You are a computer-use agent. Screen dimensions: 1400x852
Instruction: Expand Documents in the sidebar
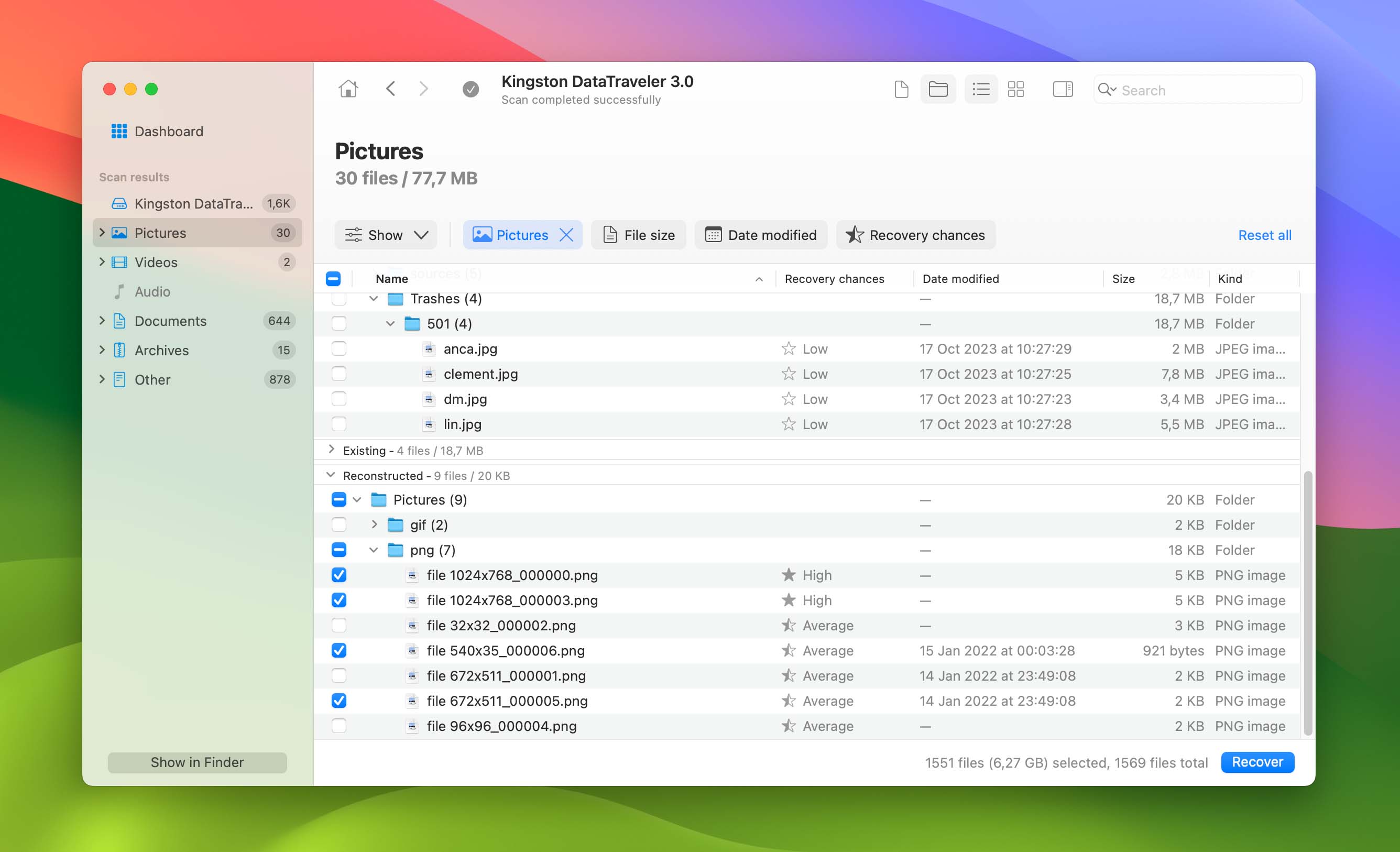coord(102,321)
